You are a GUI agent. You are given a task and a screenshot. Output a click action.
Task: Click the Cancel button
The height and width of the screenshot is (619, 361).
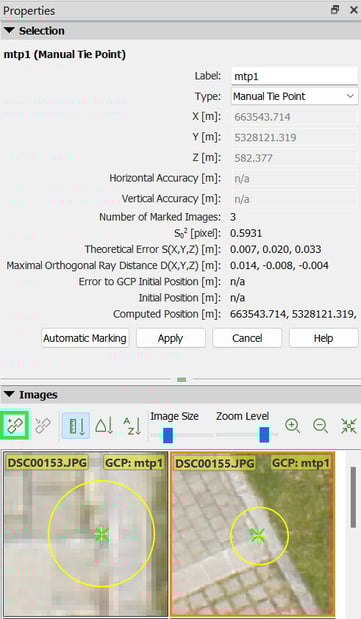pos(247,338)
